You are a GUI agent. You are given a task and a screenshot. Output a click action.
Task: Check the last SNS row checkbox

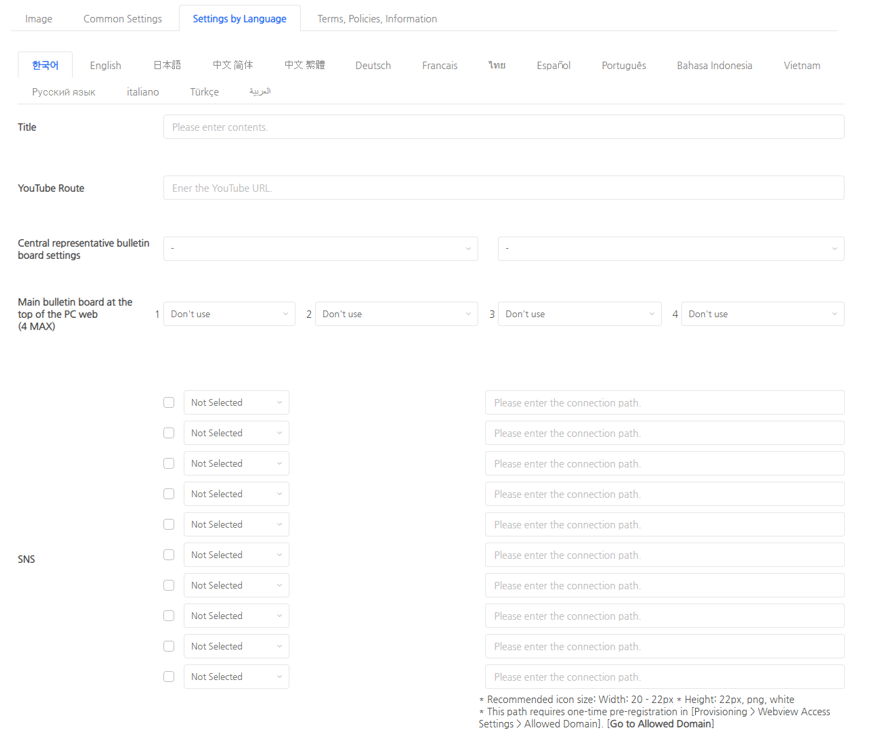169,677
